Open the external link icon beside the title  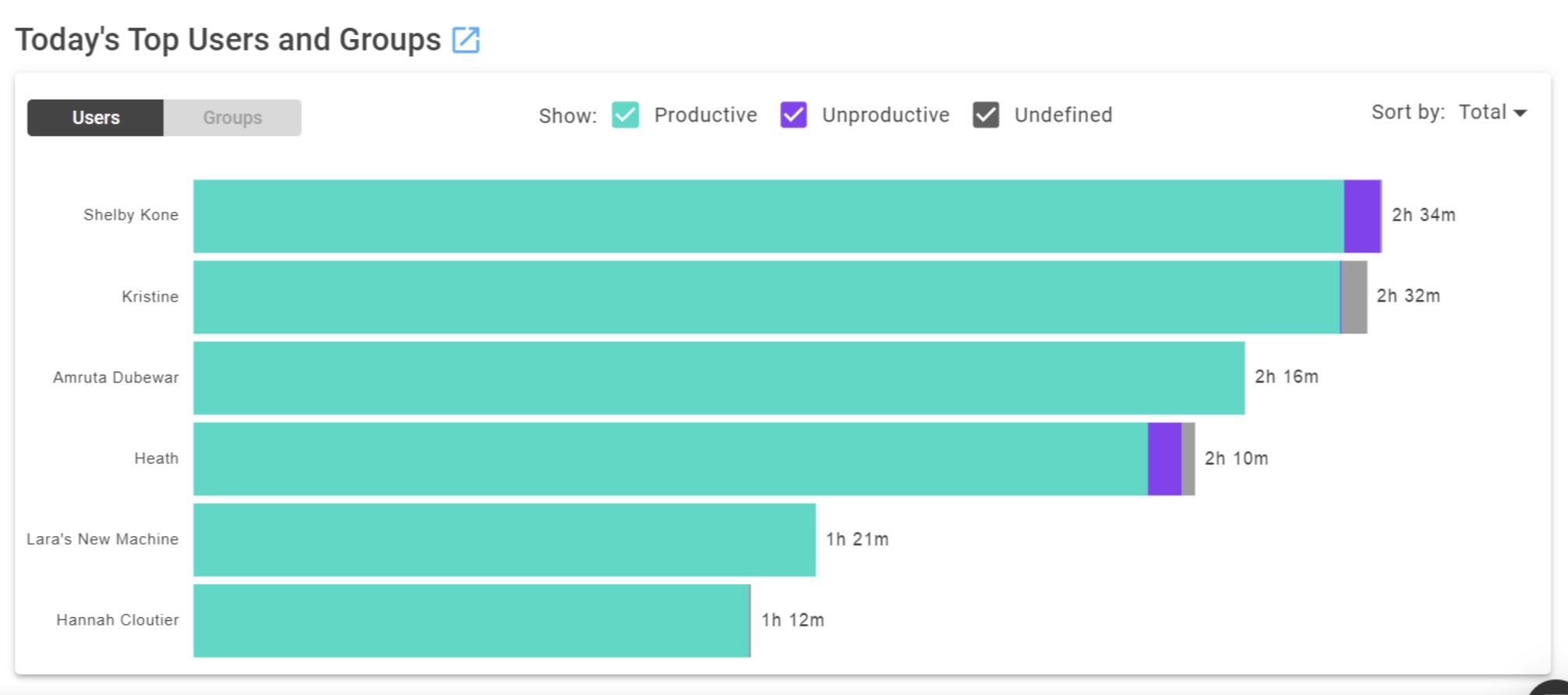(x=466, y=40)
